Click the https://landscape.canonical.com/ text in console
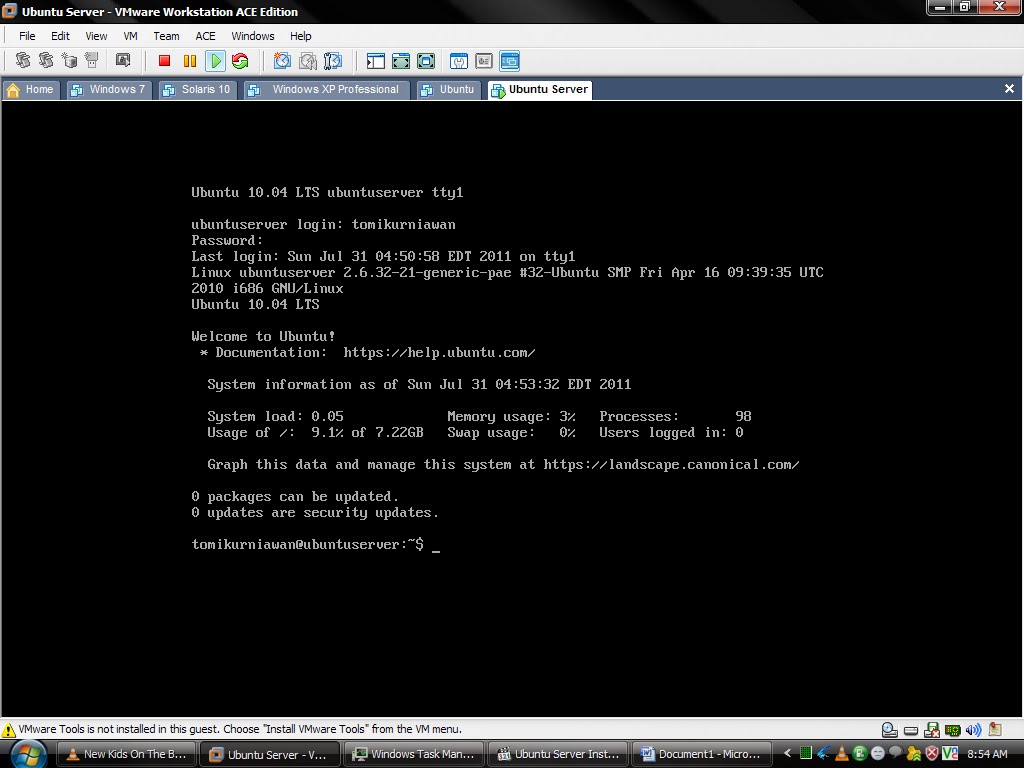1024x768 pixels. [x=671, y=464]
